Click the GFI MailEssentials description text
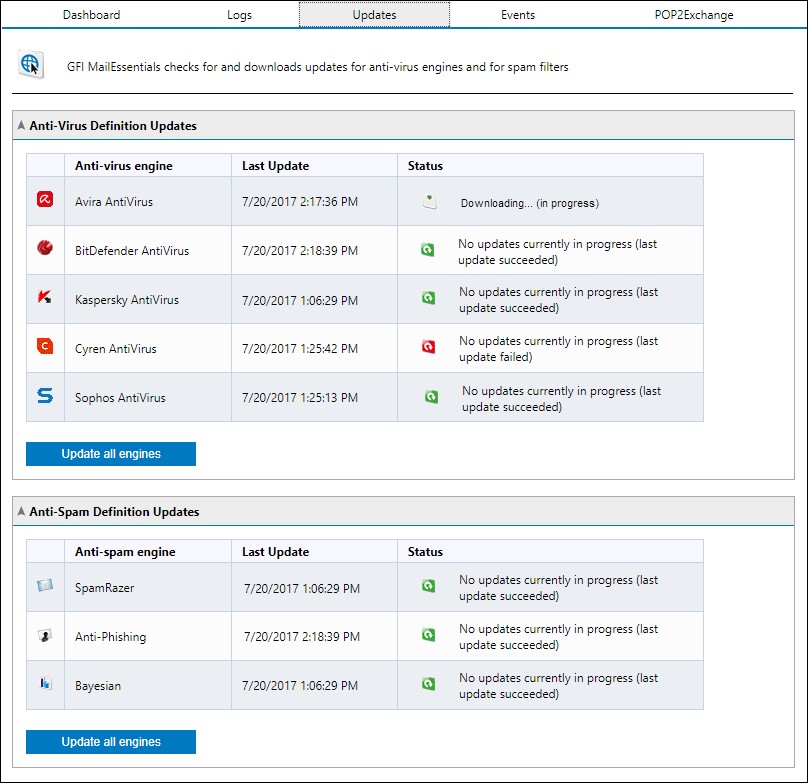 pyautogui.click(x=317, y=67)
